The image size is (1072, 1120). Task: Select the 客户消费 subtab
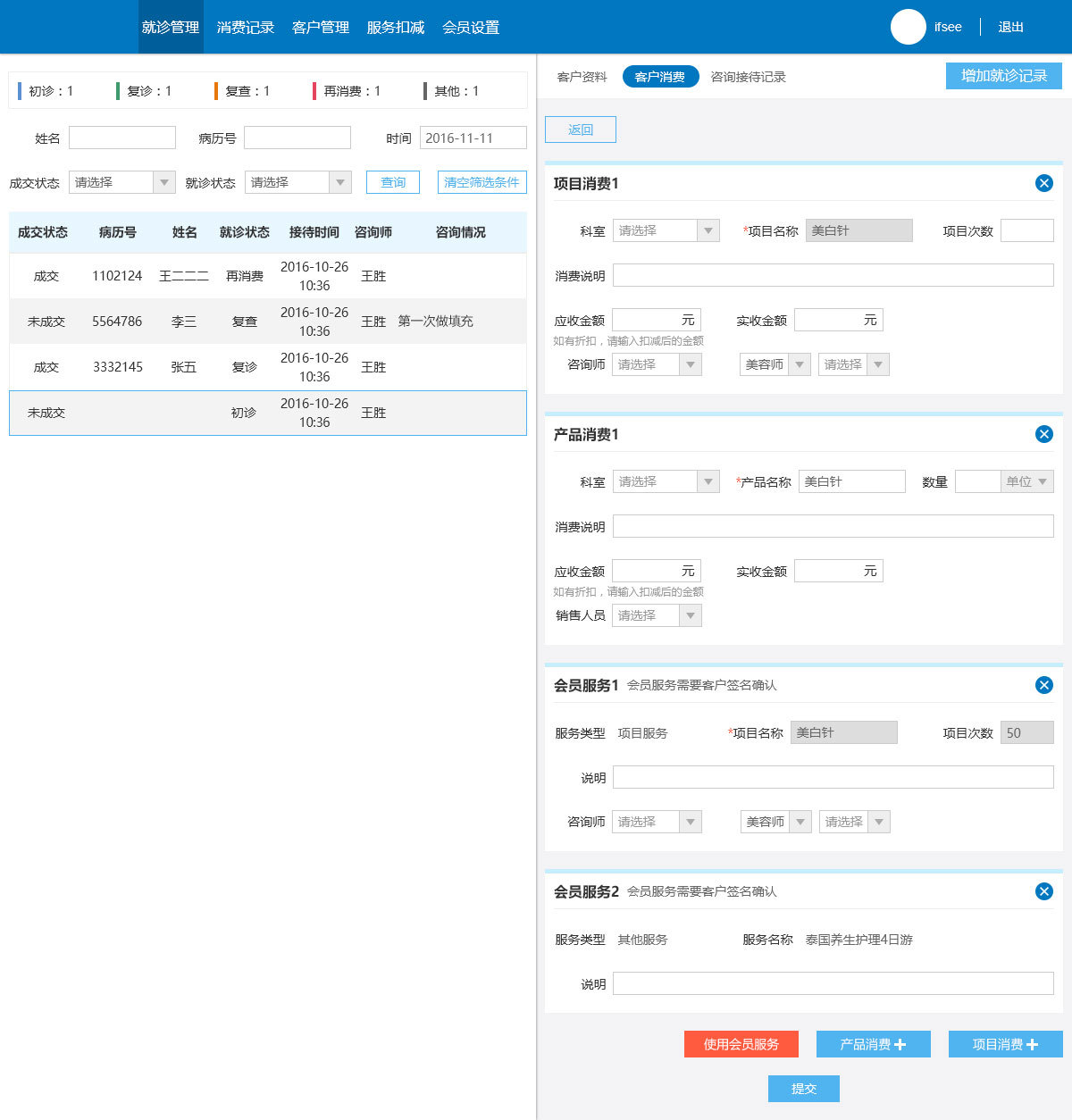tap(660, 77)
